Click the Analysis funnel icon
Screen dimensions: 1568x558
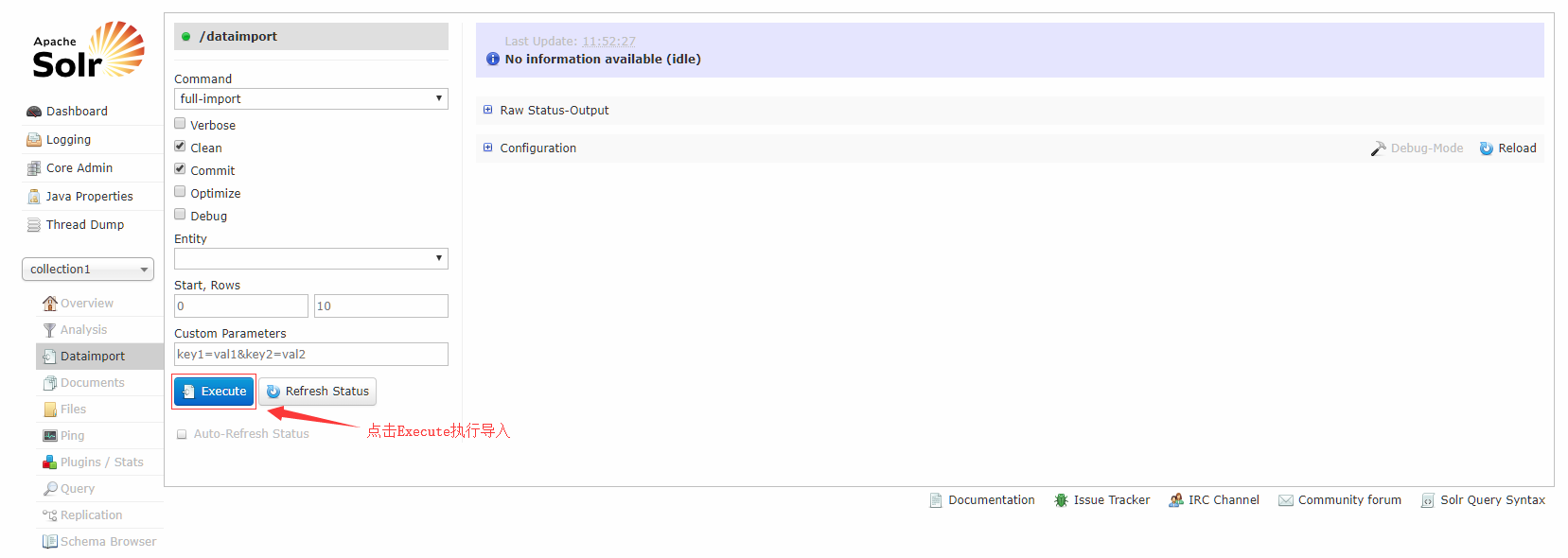(x=50, y=330)
